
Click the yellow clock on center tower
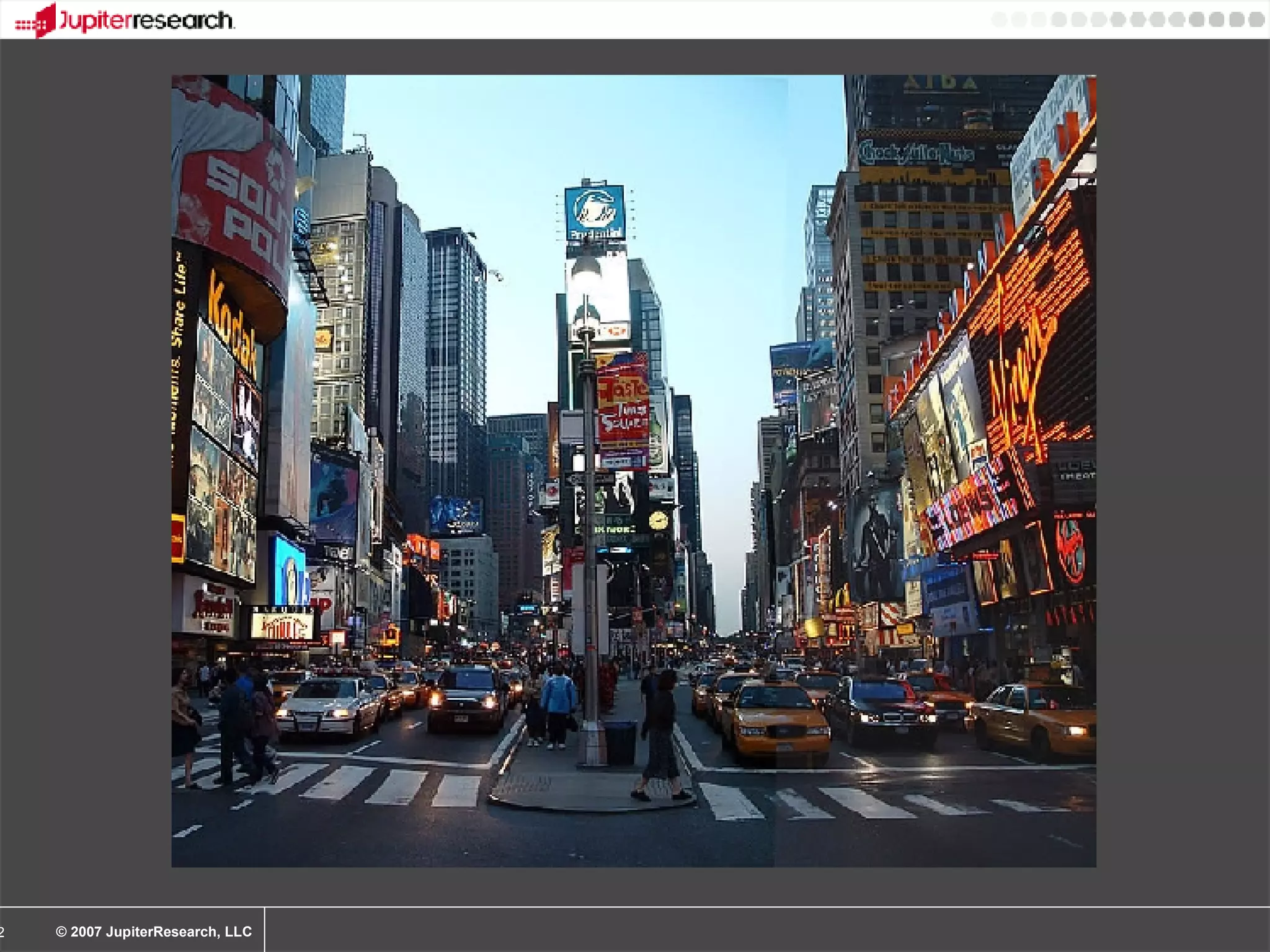tap(659, 519)
